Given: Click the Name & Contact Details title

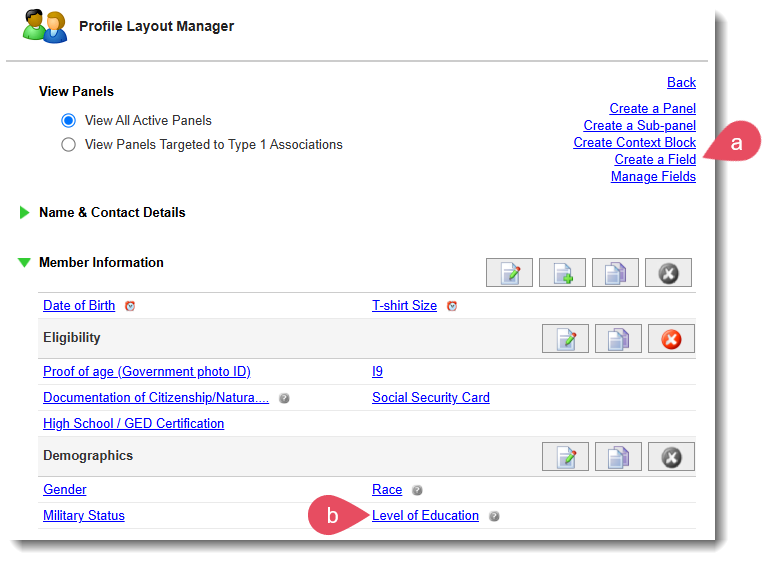Looking at the screenshot, I should pyautogui.click(x=112, y=212).
